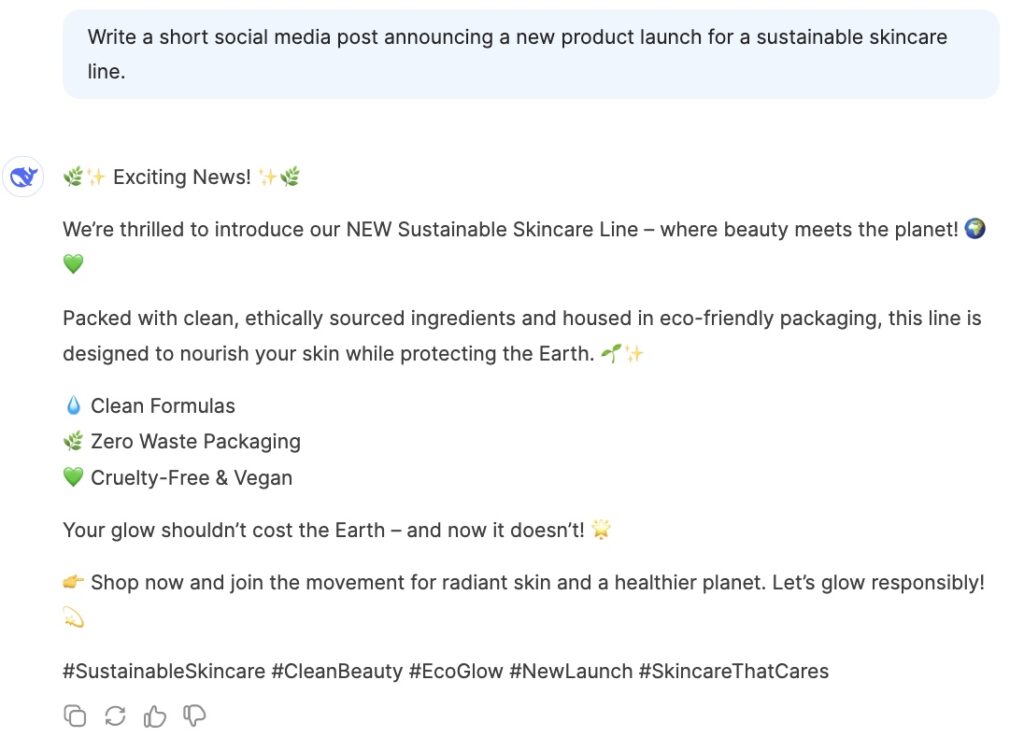Screen dimensions: 1024x751
Task: Click the Earth globe emoji
Action: (975, 229)
